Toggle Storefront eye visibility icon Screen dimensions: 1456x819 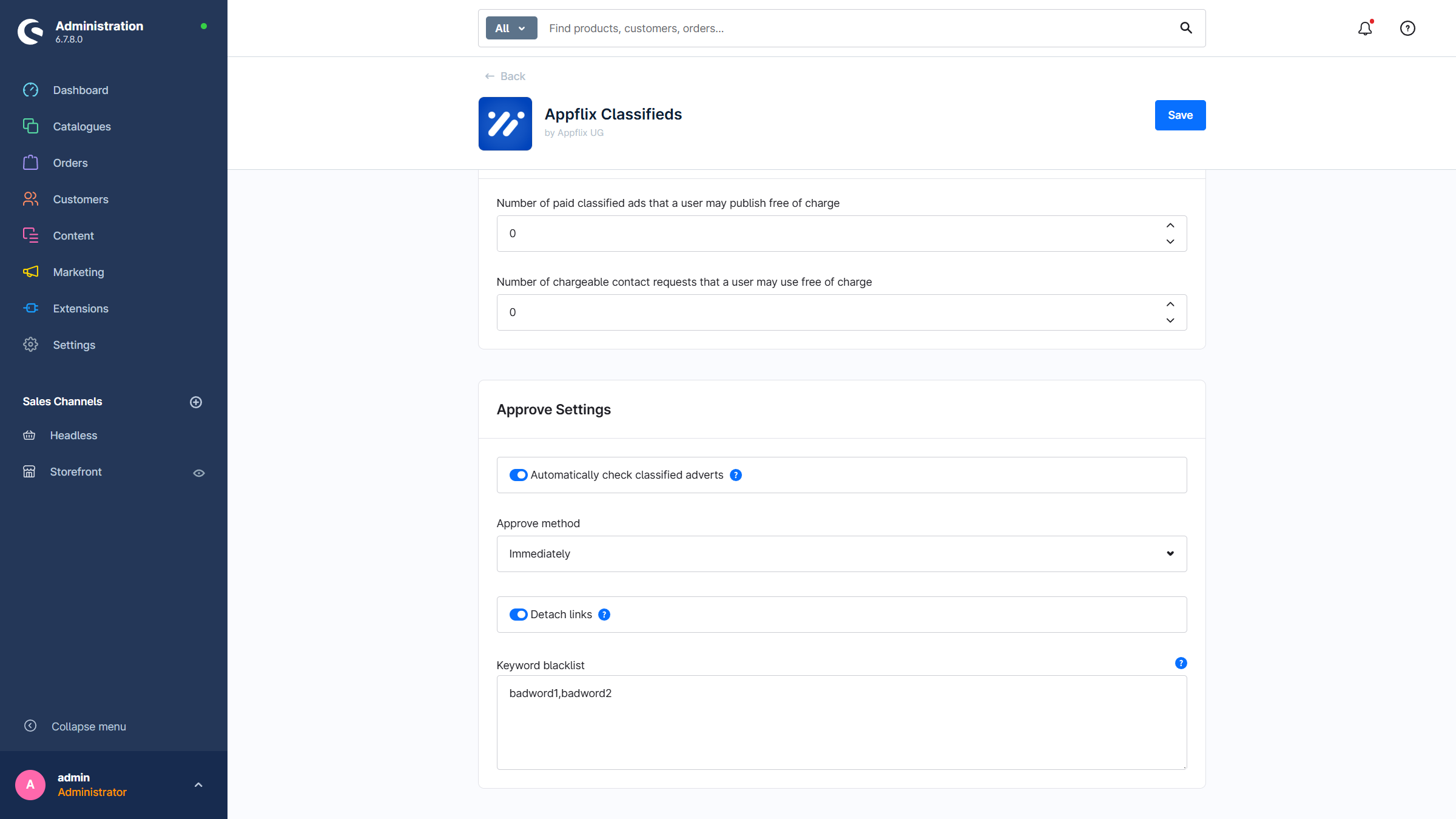click(x=198, y=473)
